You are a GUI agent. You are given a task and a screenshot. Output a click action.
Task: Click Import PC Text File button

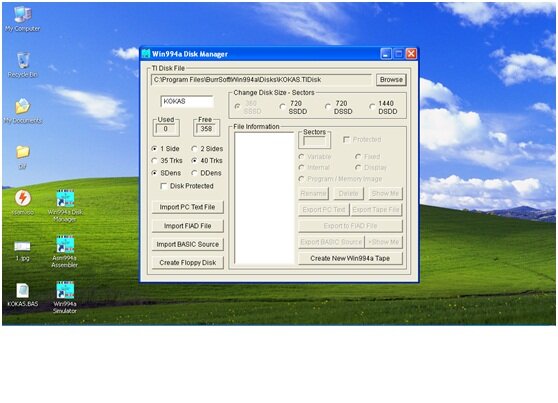click(188, 207)
